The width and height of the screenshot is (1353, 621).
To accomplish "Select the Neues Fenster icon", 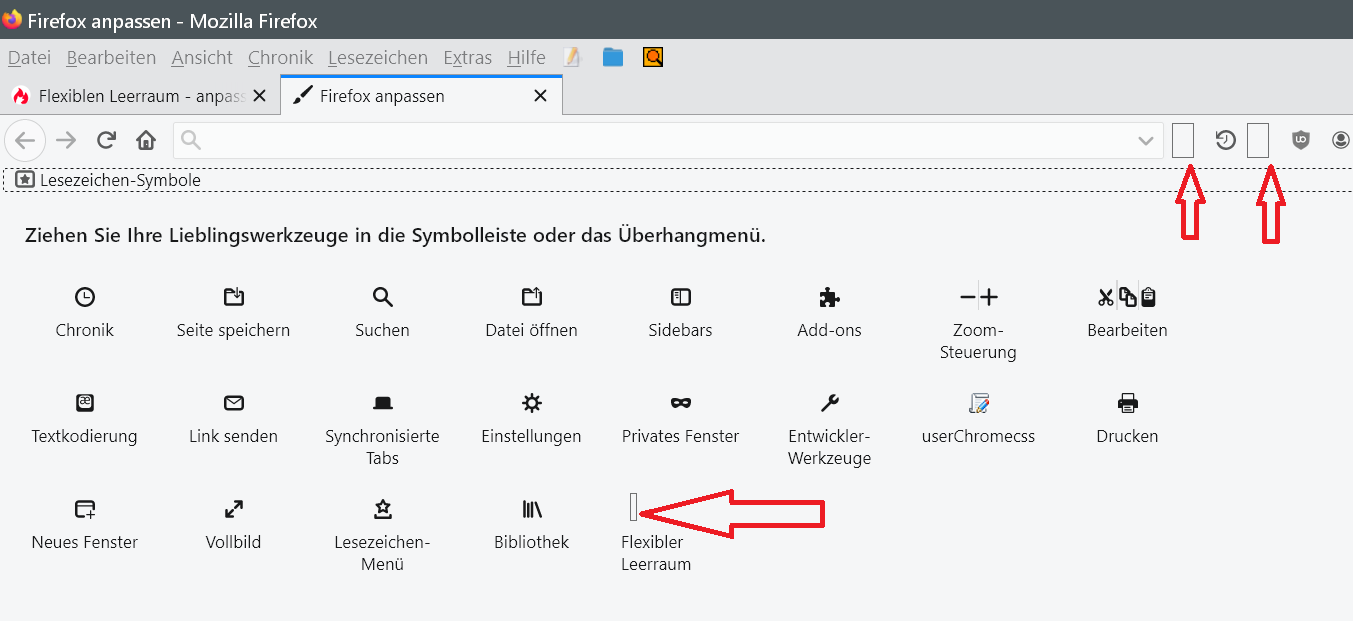I will click(85, 509).
